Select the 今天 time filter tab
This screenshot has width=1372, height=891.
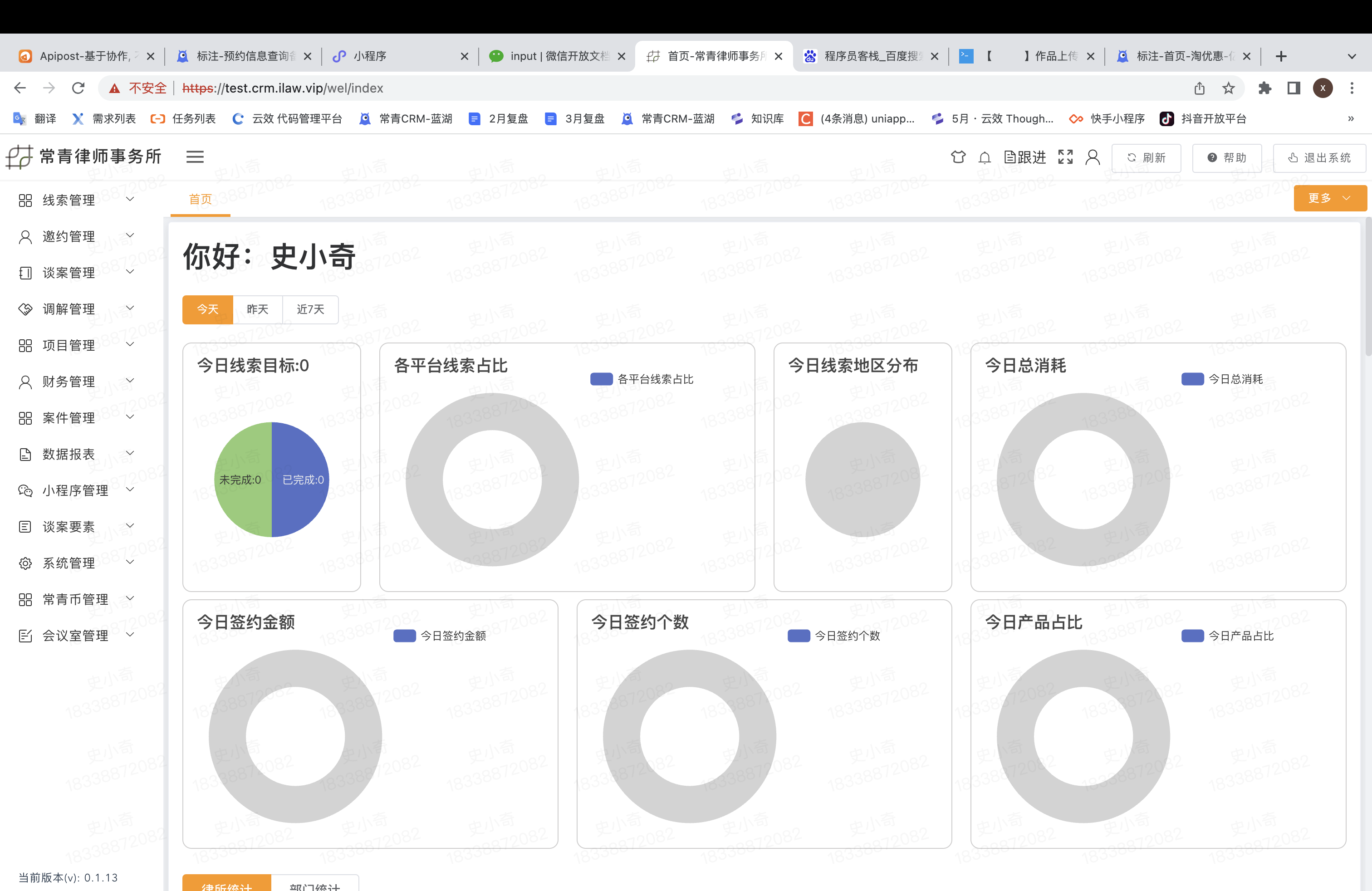point(207,309)
